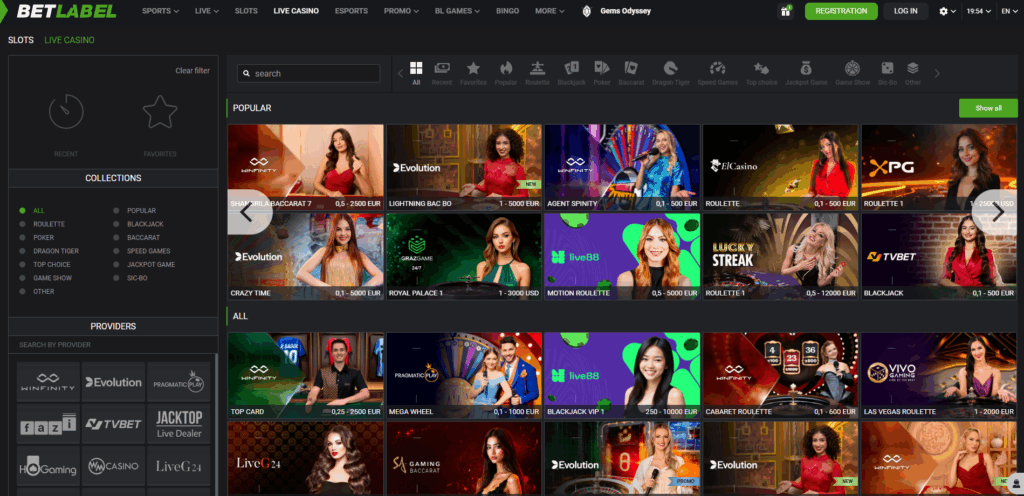Open the Gems Odyssey promo icon
1024x496 pixels.
586,11
